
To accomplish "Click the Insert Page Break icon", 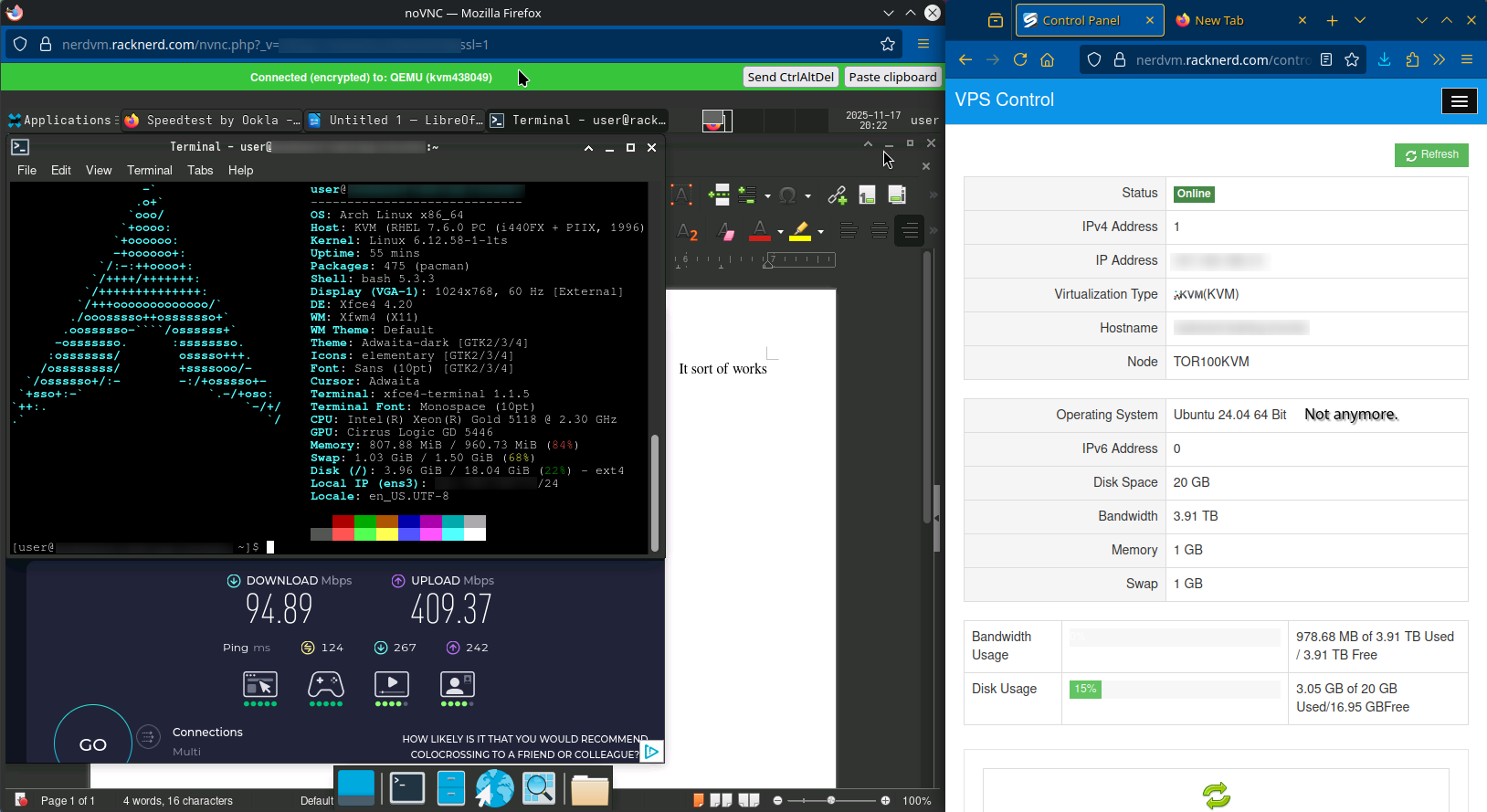I will pyautogui.click(x=719, y=195).
